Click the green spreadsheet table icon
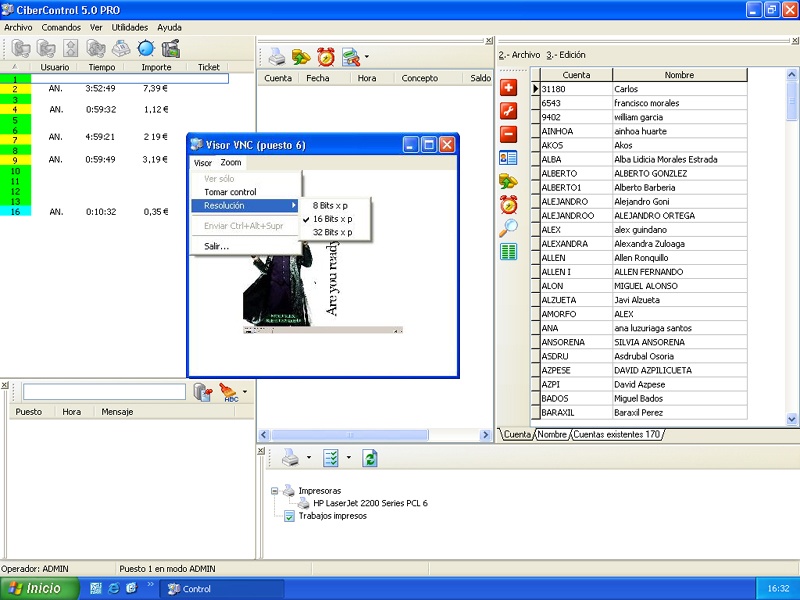 point(508,252)
